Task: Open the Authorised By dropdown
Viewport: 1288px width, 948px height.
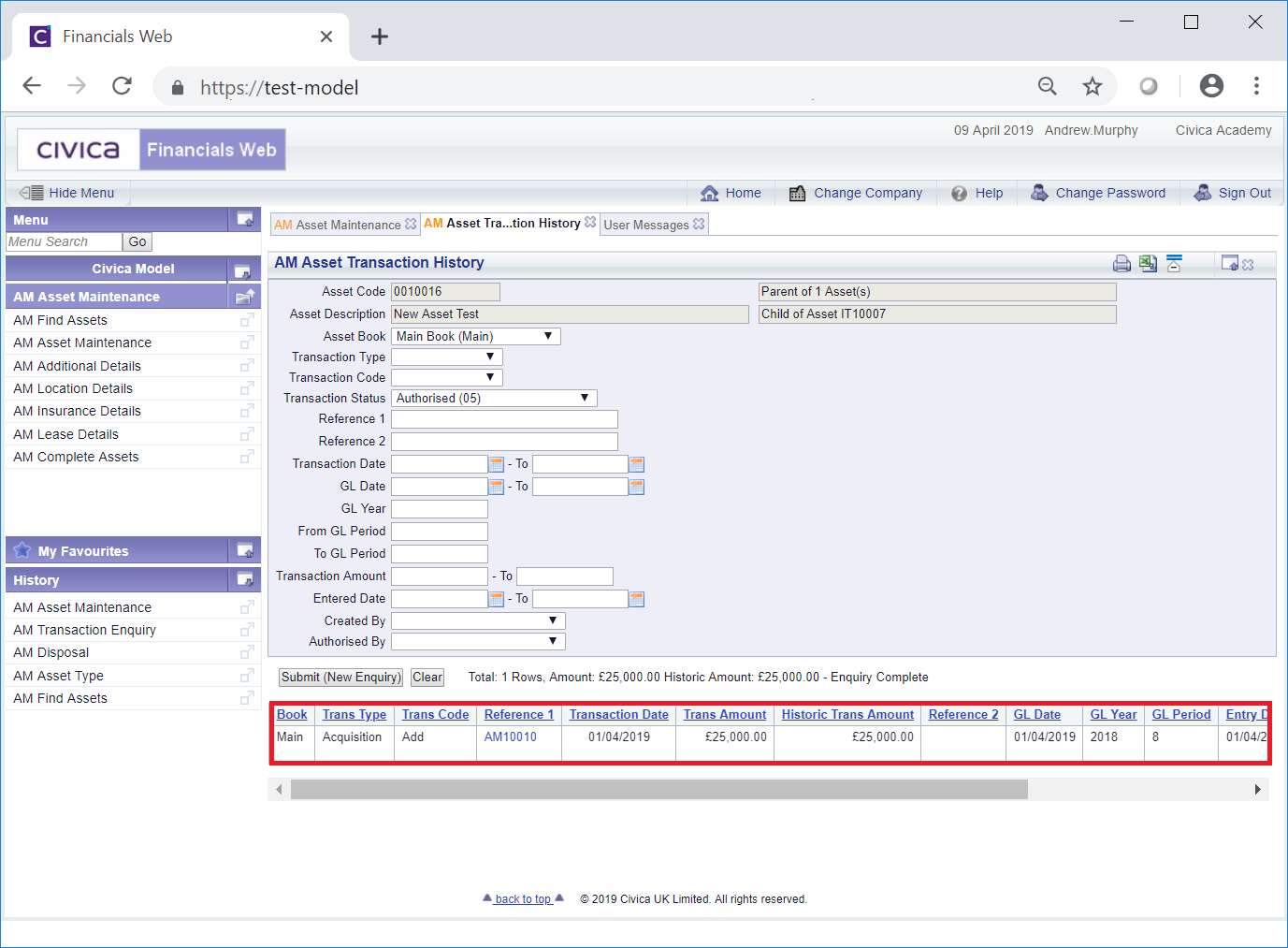Action: [x=478, y=641]
